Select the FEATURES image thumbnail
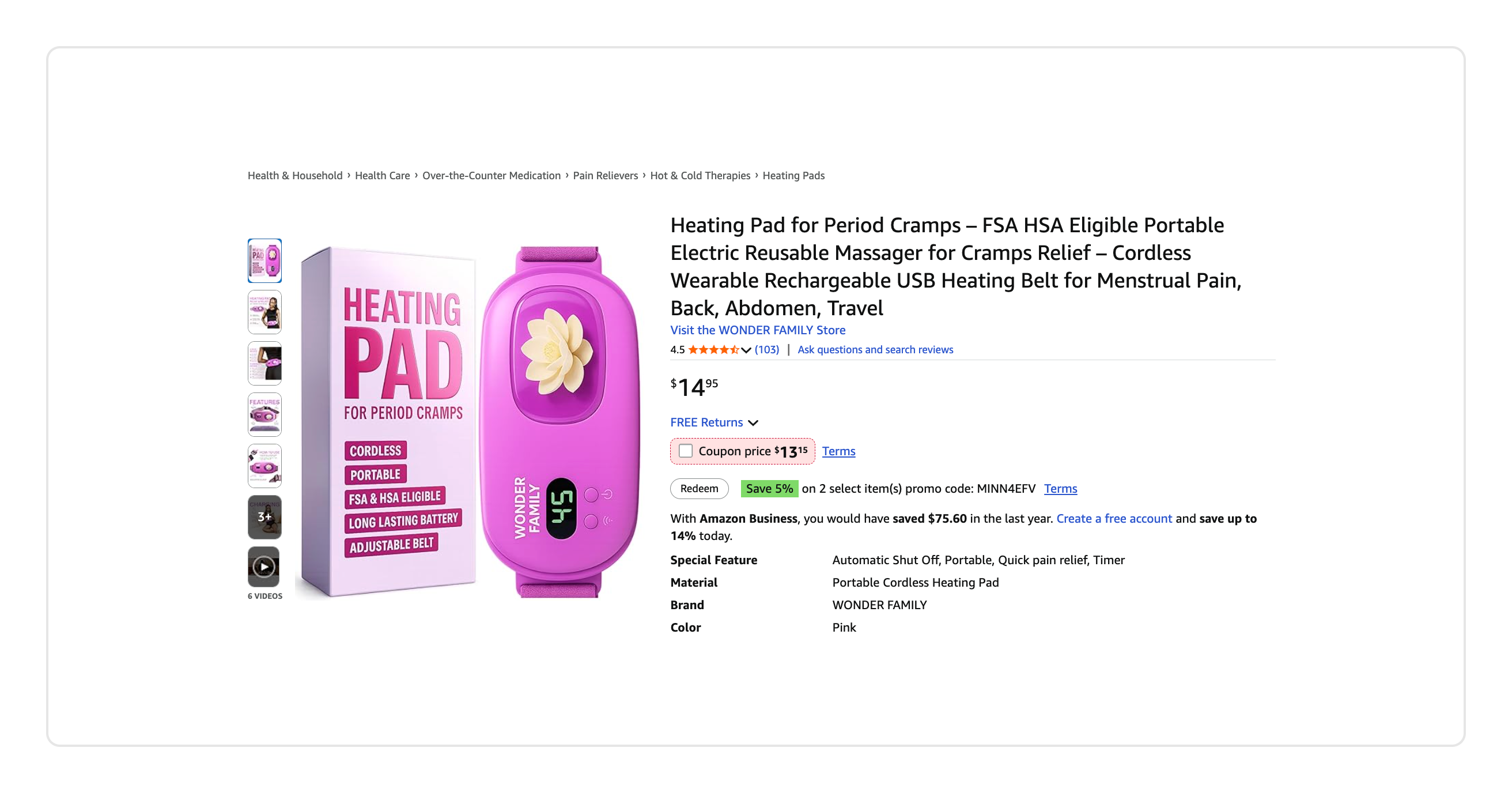This screenshot has height=793, width=1512. [264, 414]
